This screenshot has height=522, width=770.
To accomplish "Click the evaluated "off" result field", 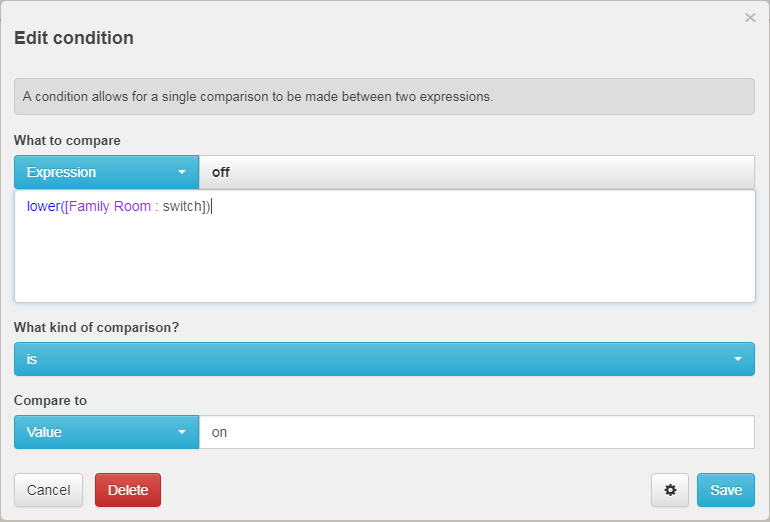I will (476, 172).
